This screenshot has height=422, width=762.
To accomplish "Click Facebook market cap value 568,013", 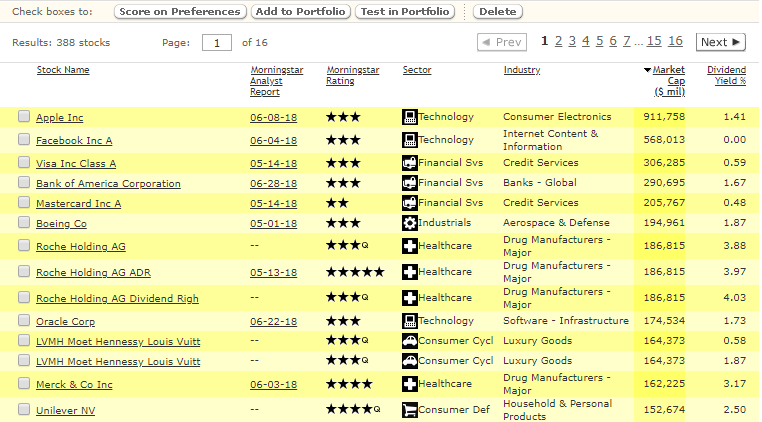I will [x=664, y=140].
